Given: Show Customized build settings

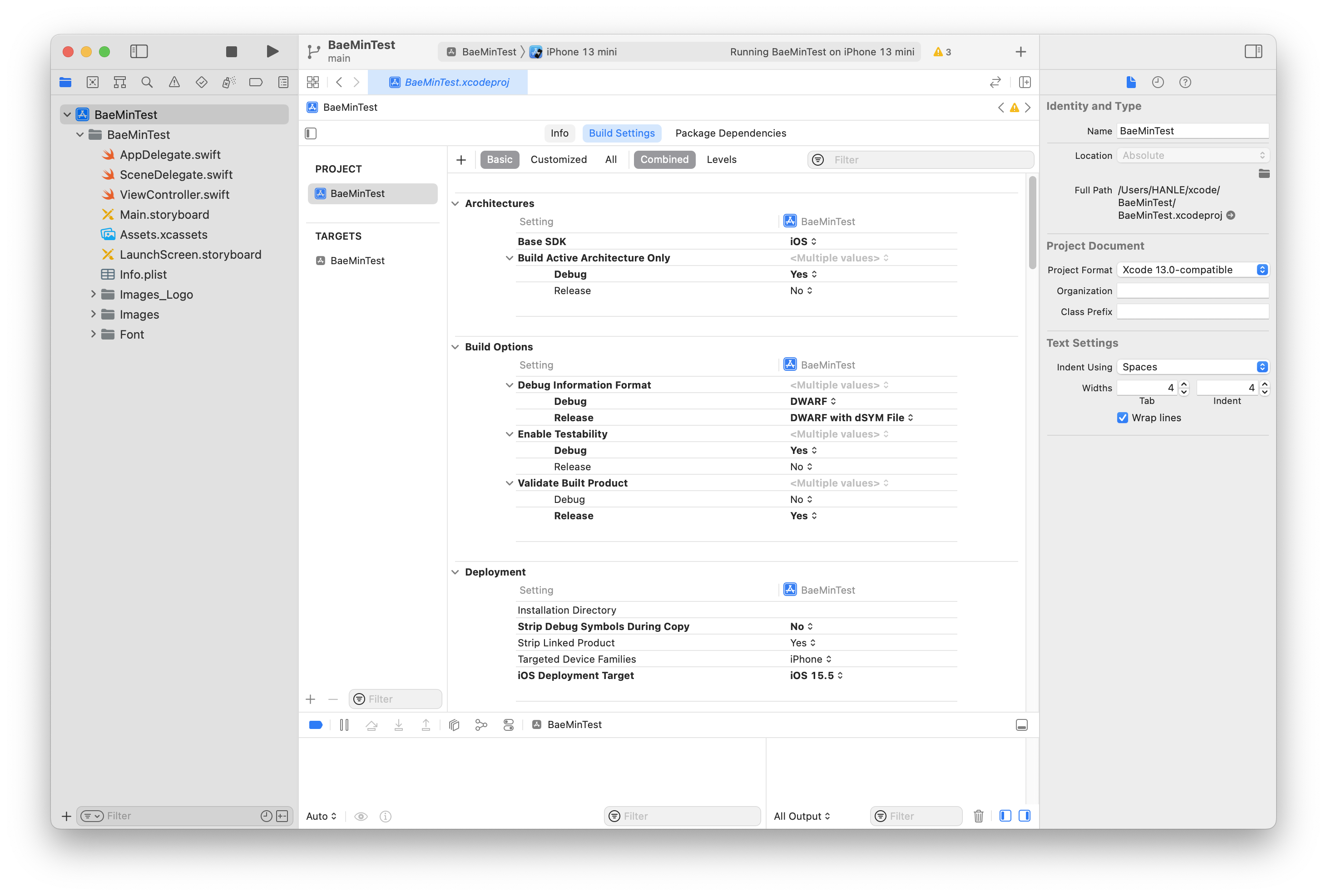Looking at the screenshot, I should 558,160.
